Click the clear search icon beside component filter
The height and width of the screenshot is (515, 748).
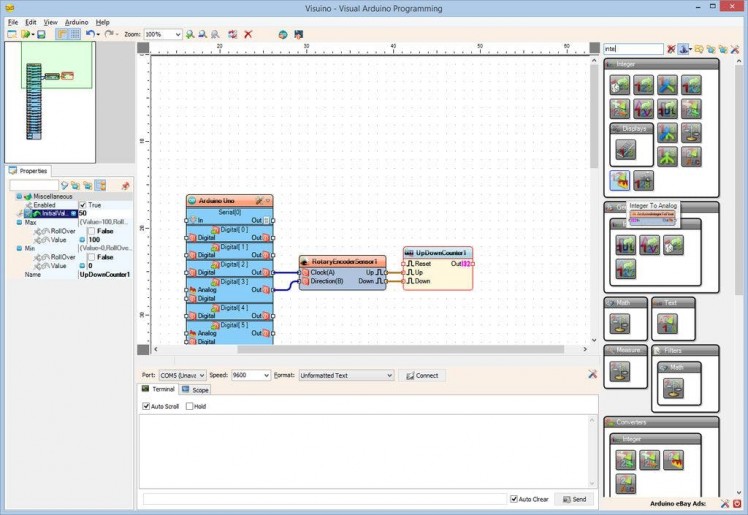(x=671, y=48)
